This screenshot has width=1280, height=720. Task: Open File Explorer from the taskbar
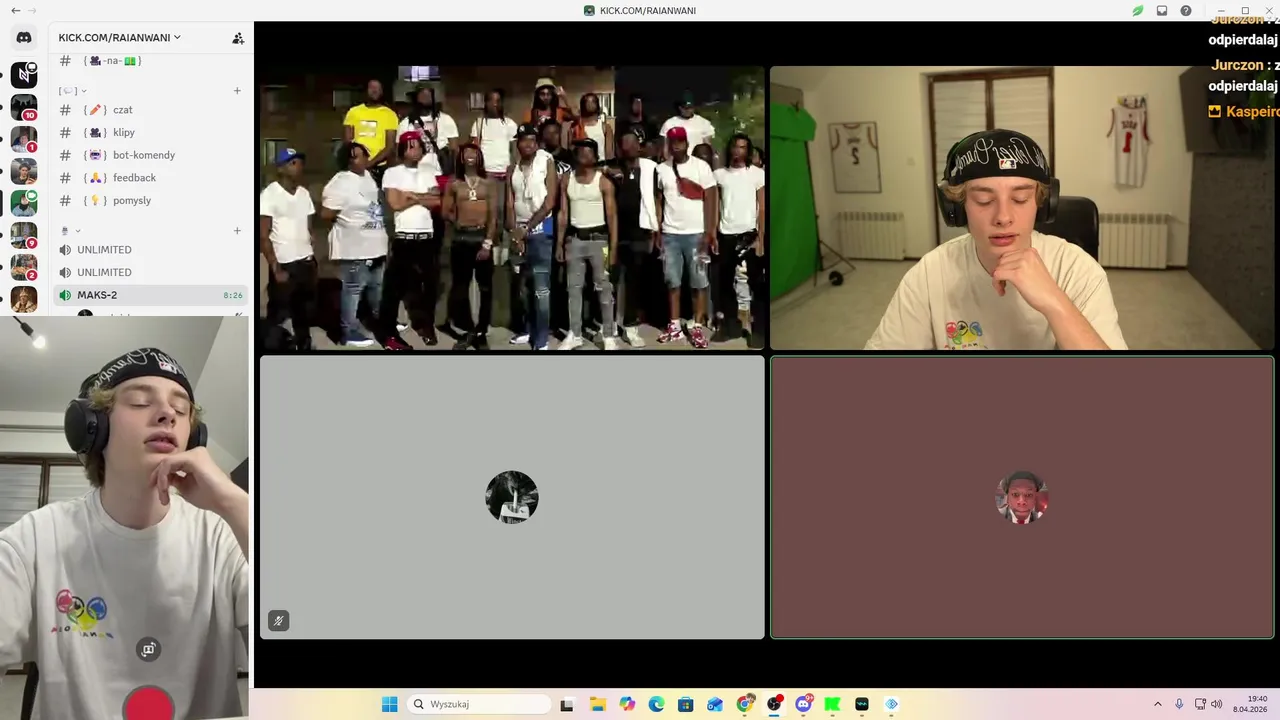click(598, 704)
